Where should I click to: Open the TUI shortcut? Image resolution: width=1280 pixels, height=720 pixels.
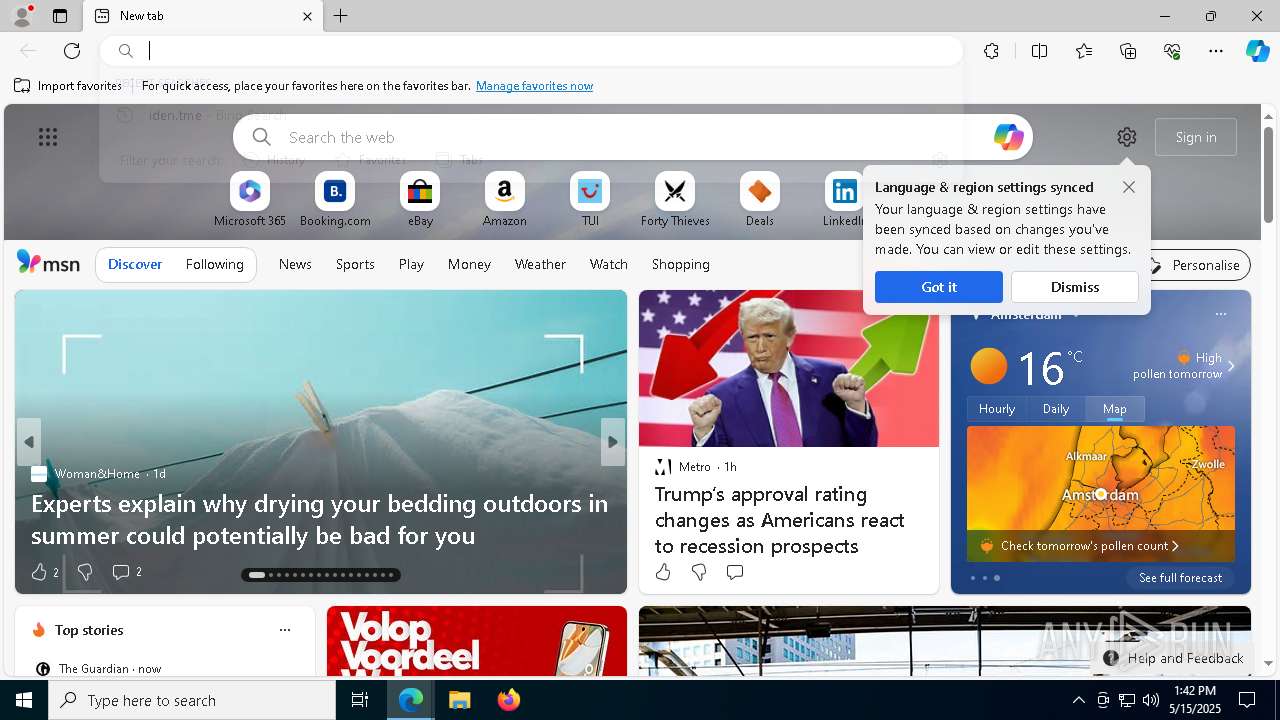pyautogui.click(x=590, y=200)
